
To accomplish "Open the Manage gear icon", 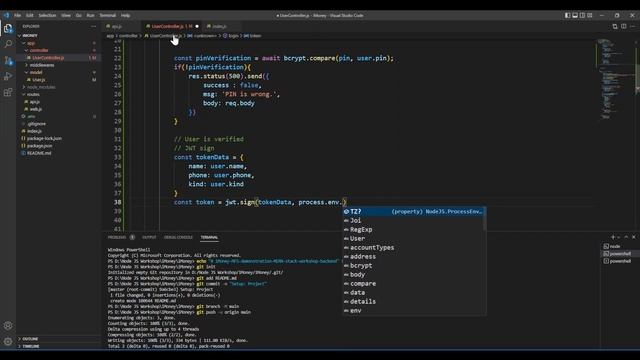I will point(8,341).
